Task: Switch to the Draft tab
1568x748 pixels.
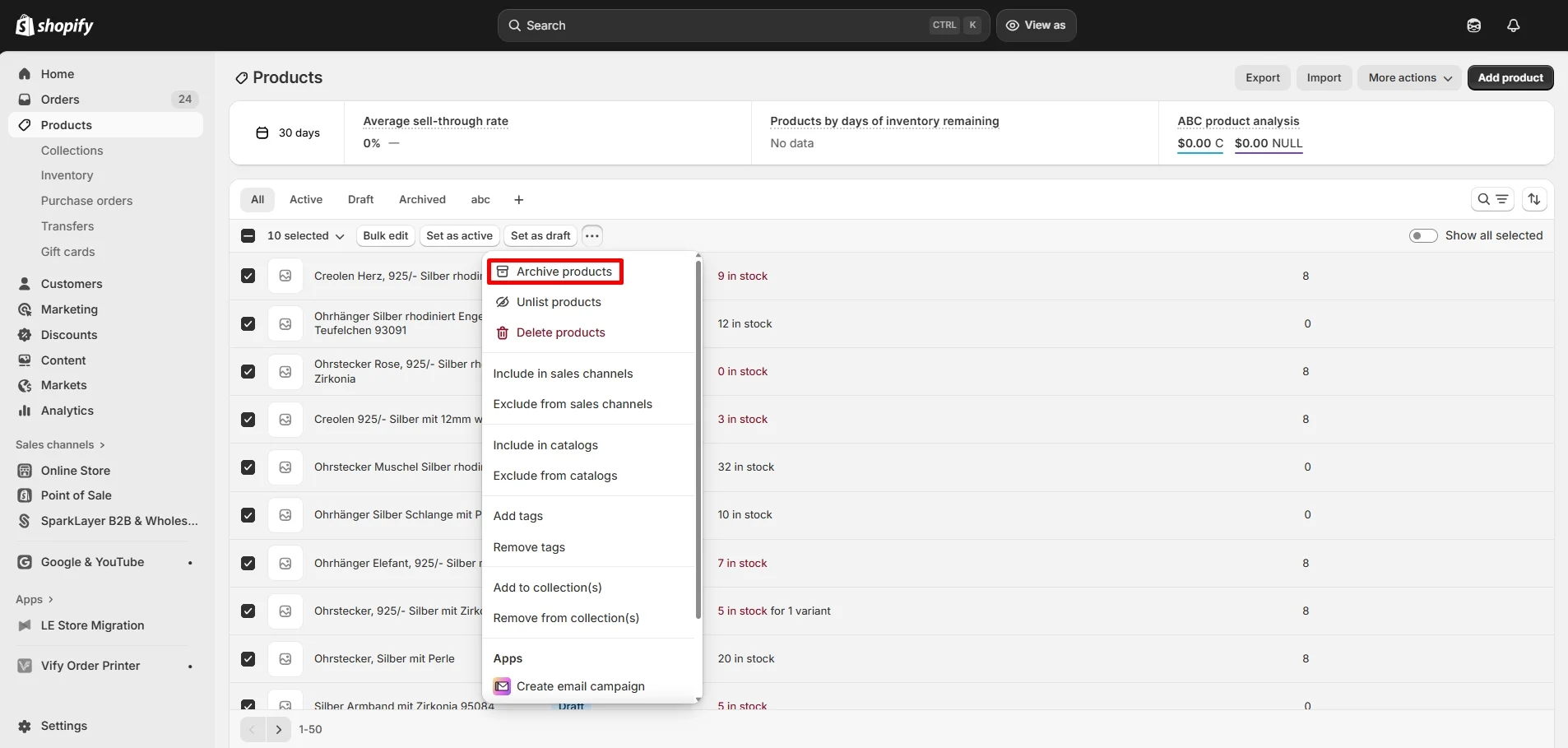Action: pyautogui.click(x=360, y=199)
